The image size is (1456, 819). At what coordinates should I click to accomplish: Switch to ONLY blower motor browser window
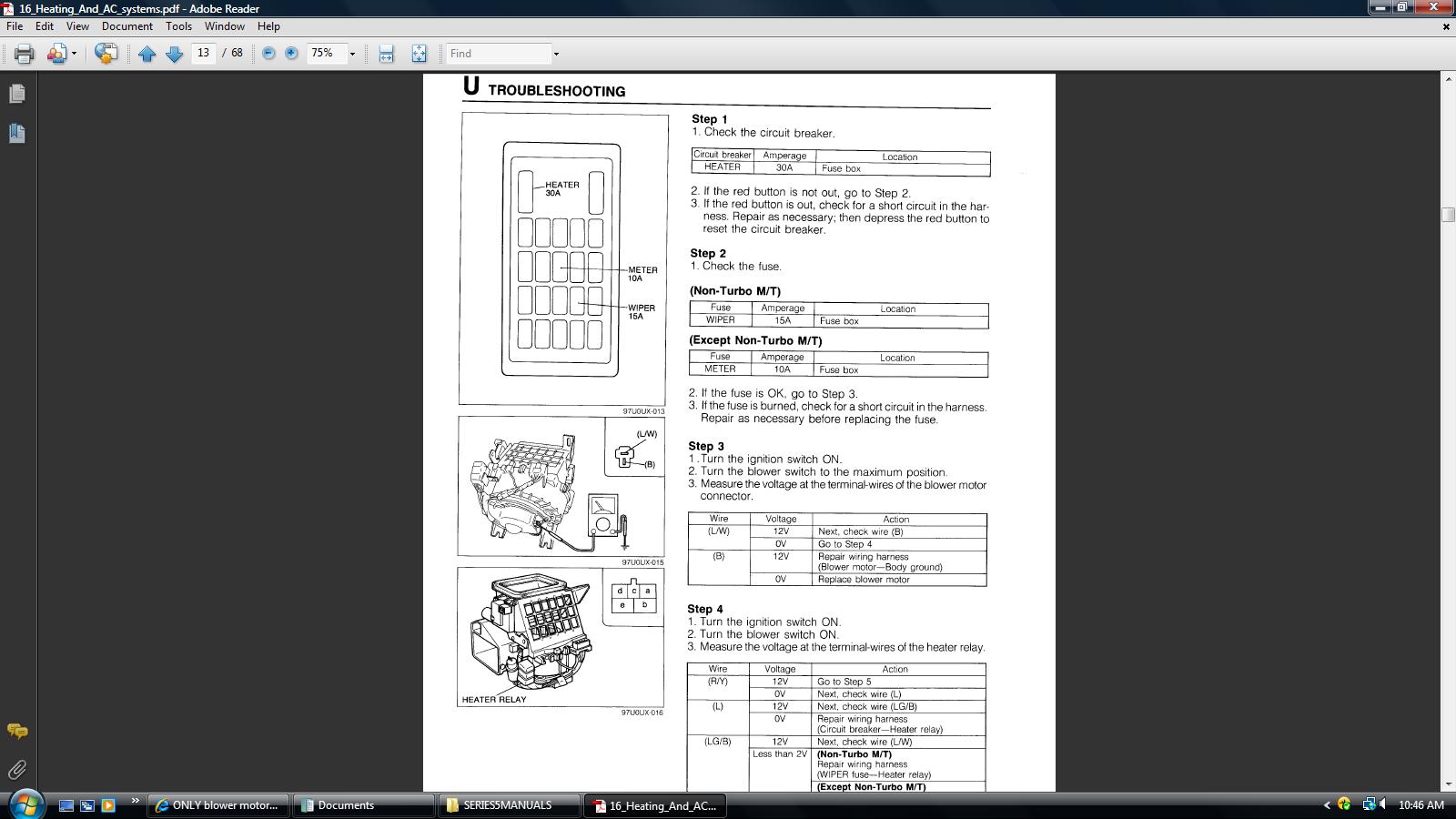(x=218, y=805)
